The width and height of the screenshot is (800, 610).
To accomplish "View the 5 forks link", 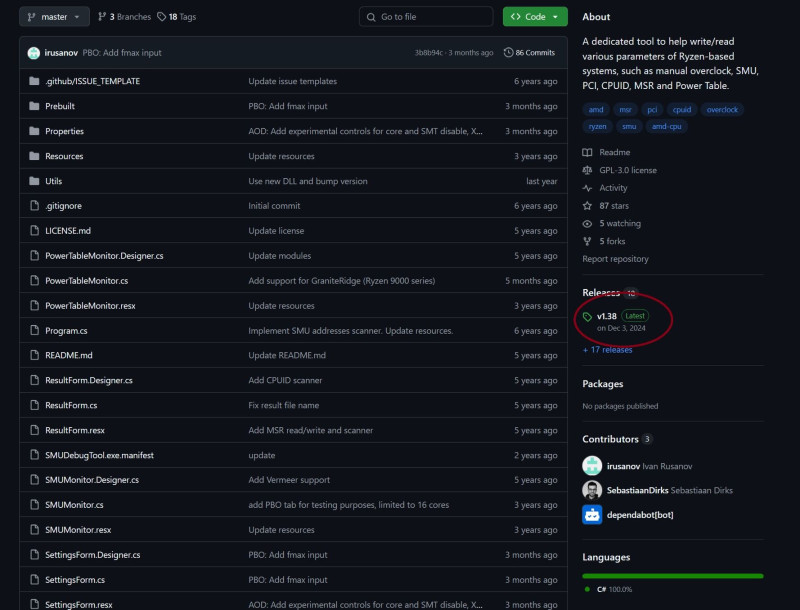I will (604, 241).
